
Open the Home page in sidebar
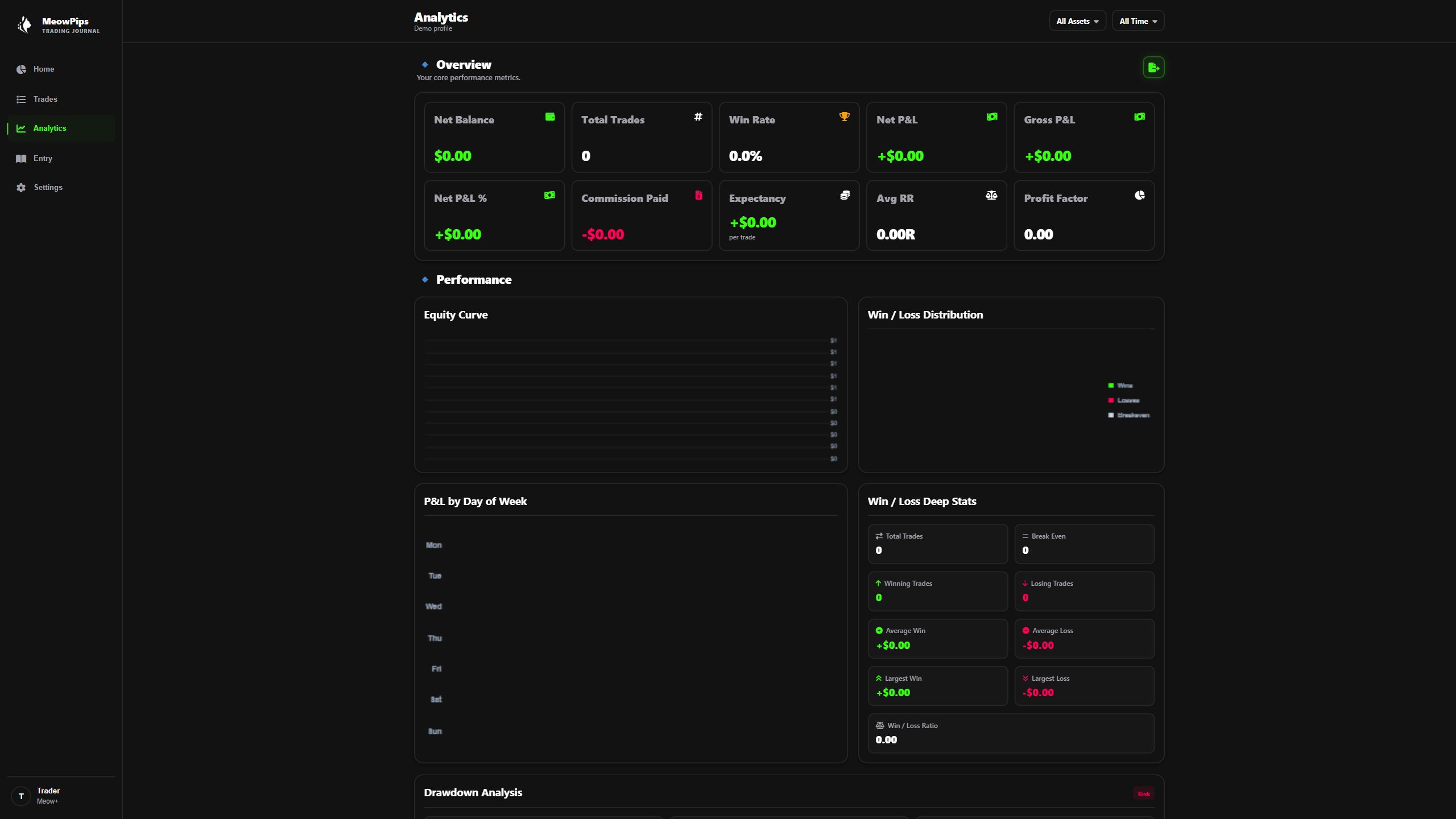pyautogui.click(x=61, y=69)
